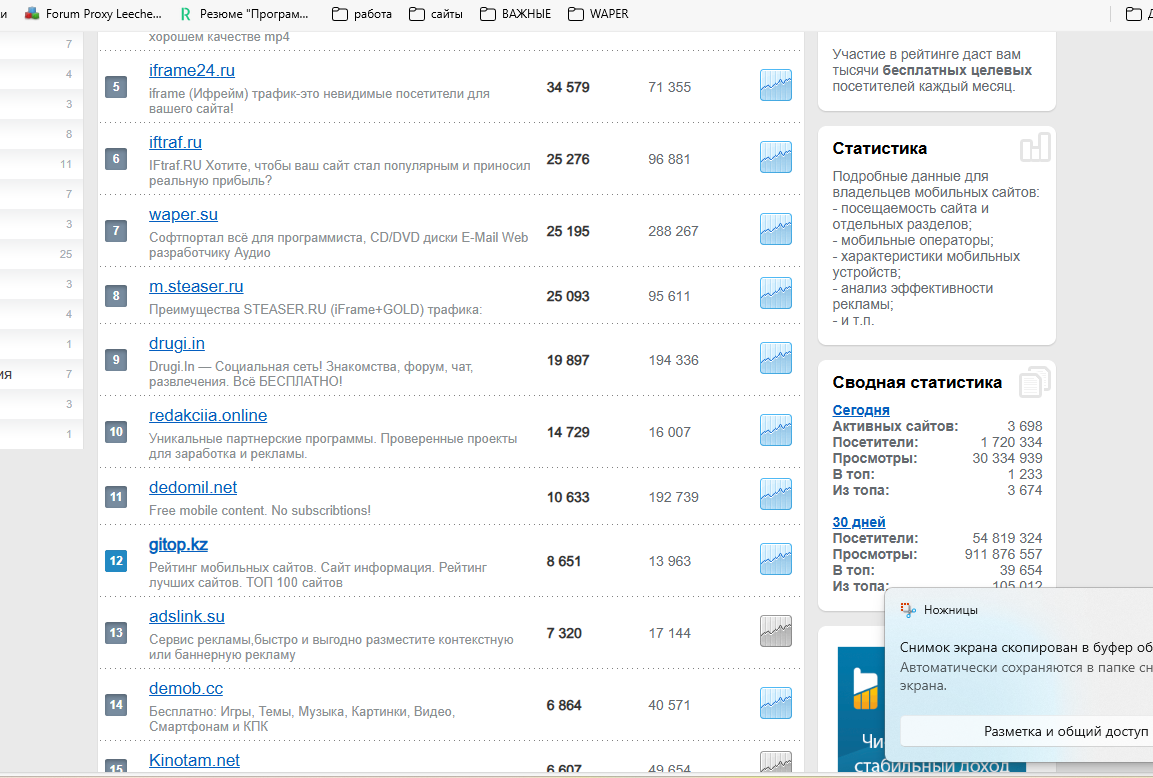Open the работа bookmarks folder

click(361, 14)
